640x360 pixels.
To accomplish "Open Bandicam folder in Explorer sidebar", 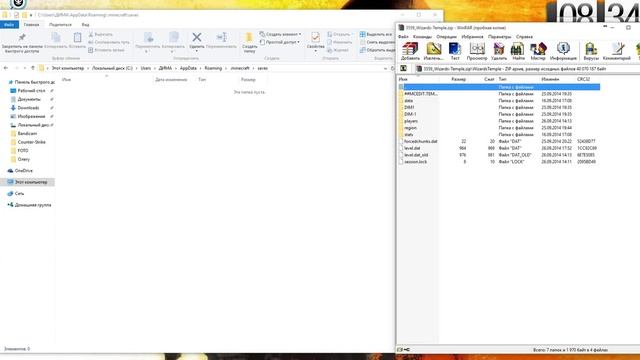I will point(27,133).
